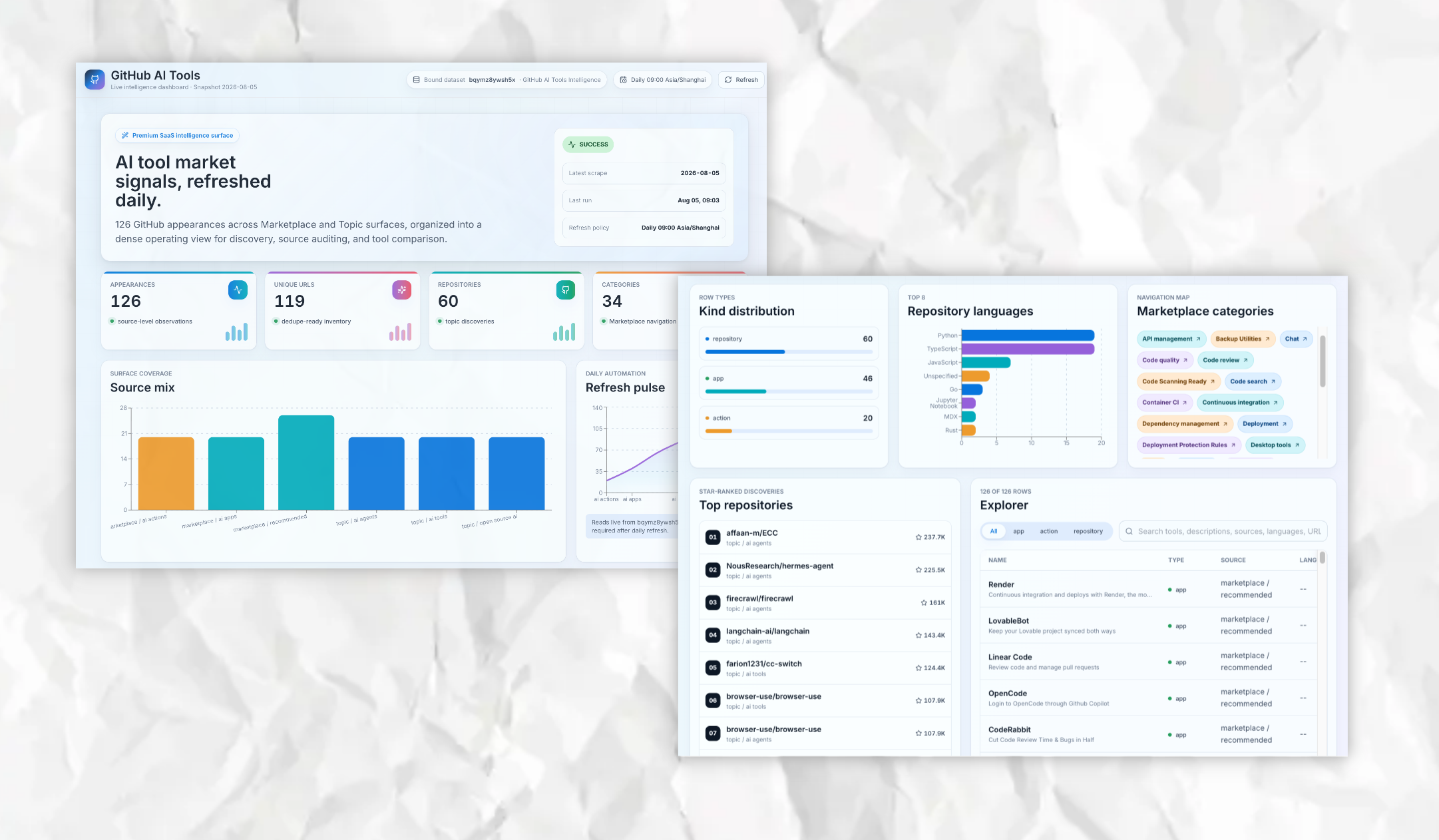
Task: Click the mini bar chart in Repositories card
Action: pyautogui.click(x=564, y=331)
